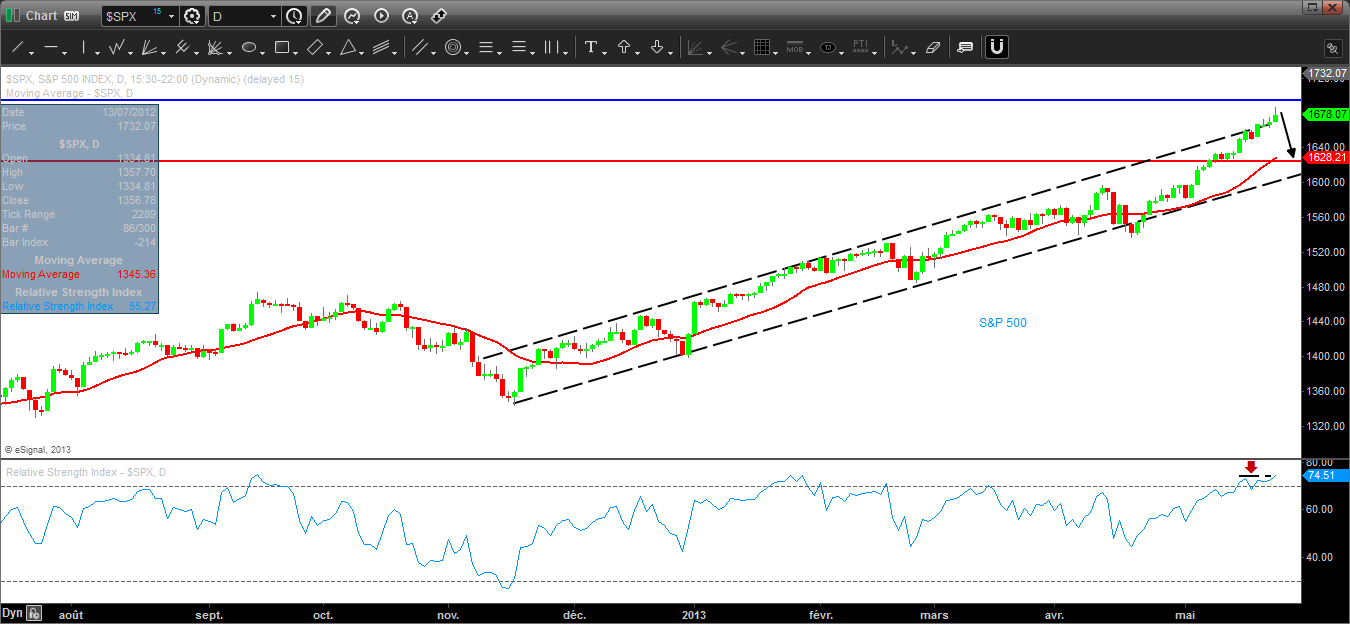The height and width of the screenshot is (624, 1350).
Task: Click the 'Tick Range 2289' data row
Action: 79,214
